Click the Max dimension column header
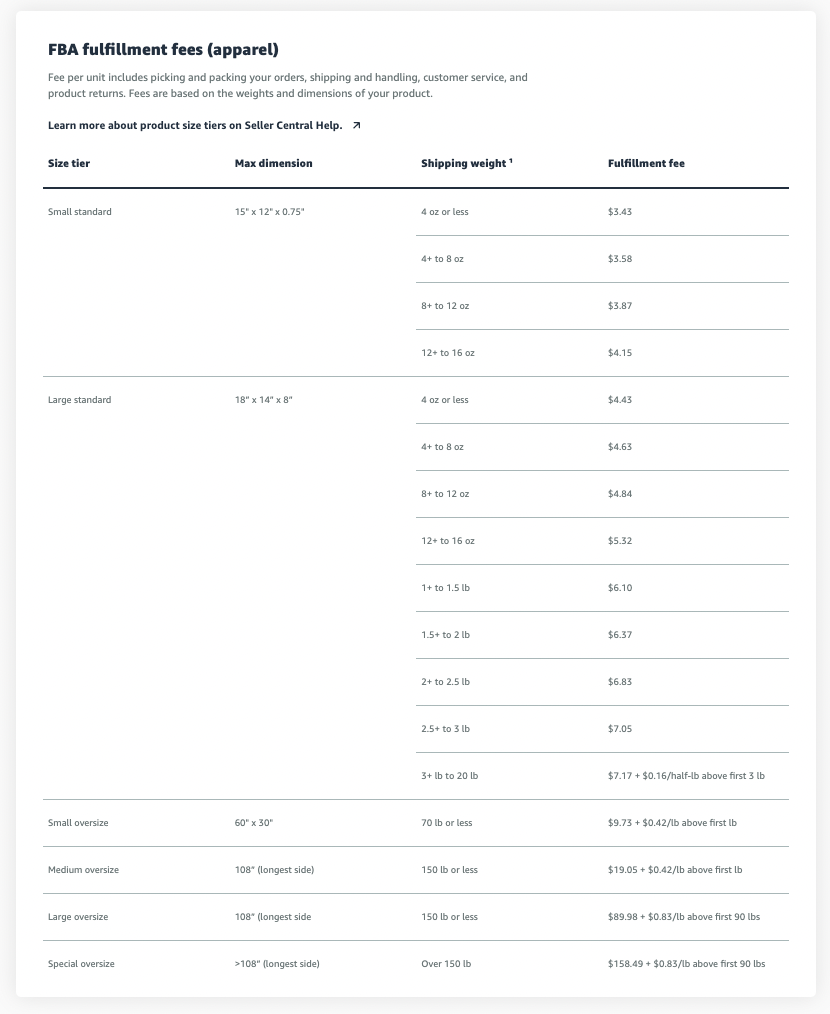This screenshot has width=830, height=1014. pos(273,163)
